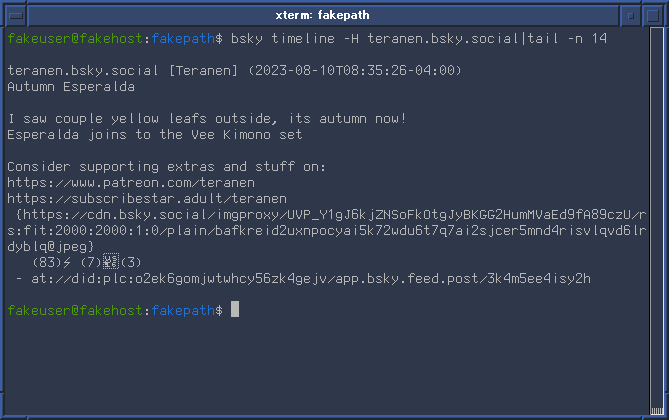Click the scrollbar thumb at the bottom
Image resolution: width=669 pixels, height=420 pixels.
[x=656, y=410]
